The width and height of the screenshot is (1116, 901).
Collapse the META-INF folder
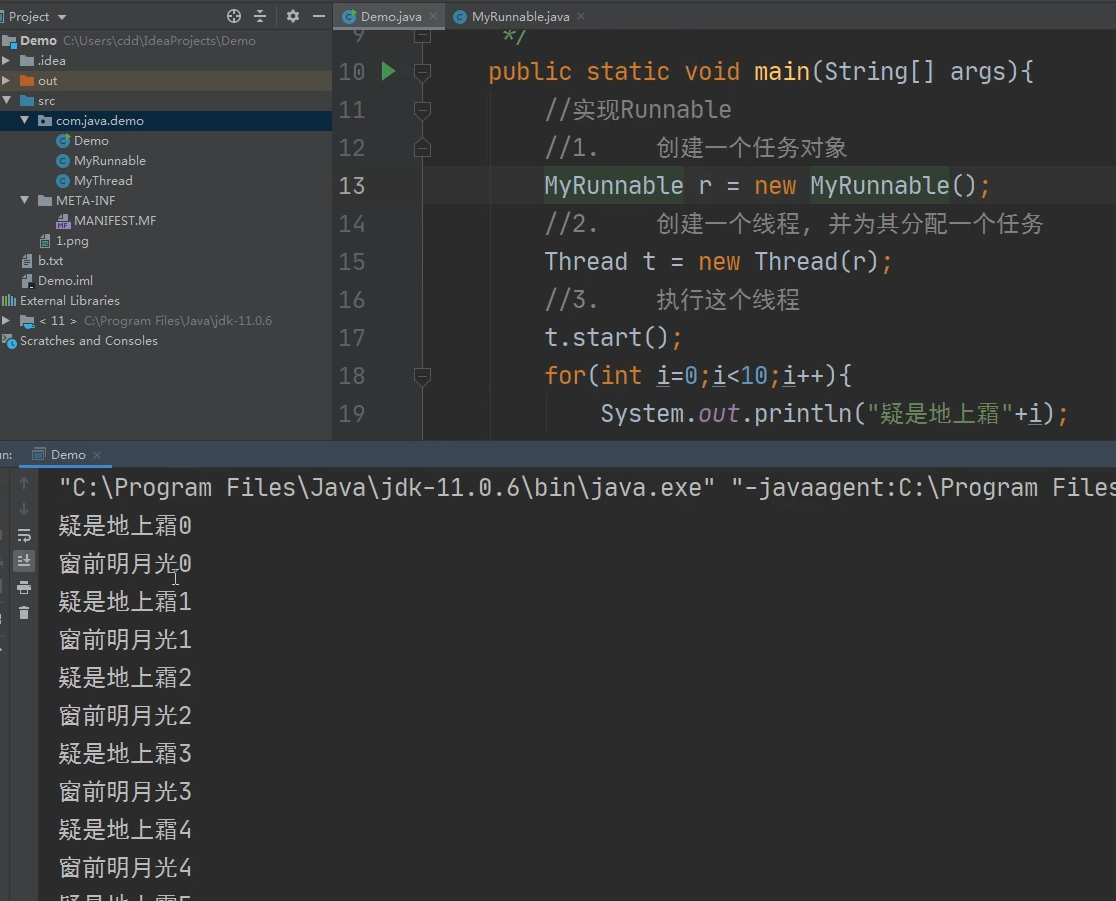[25, 201]
